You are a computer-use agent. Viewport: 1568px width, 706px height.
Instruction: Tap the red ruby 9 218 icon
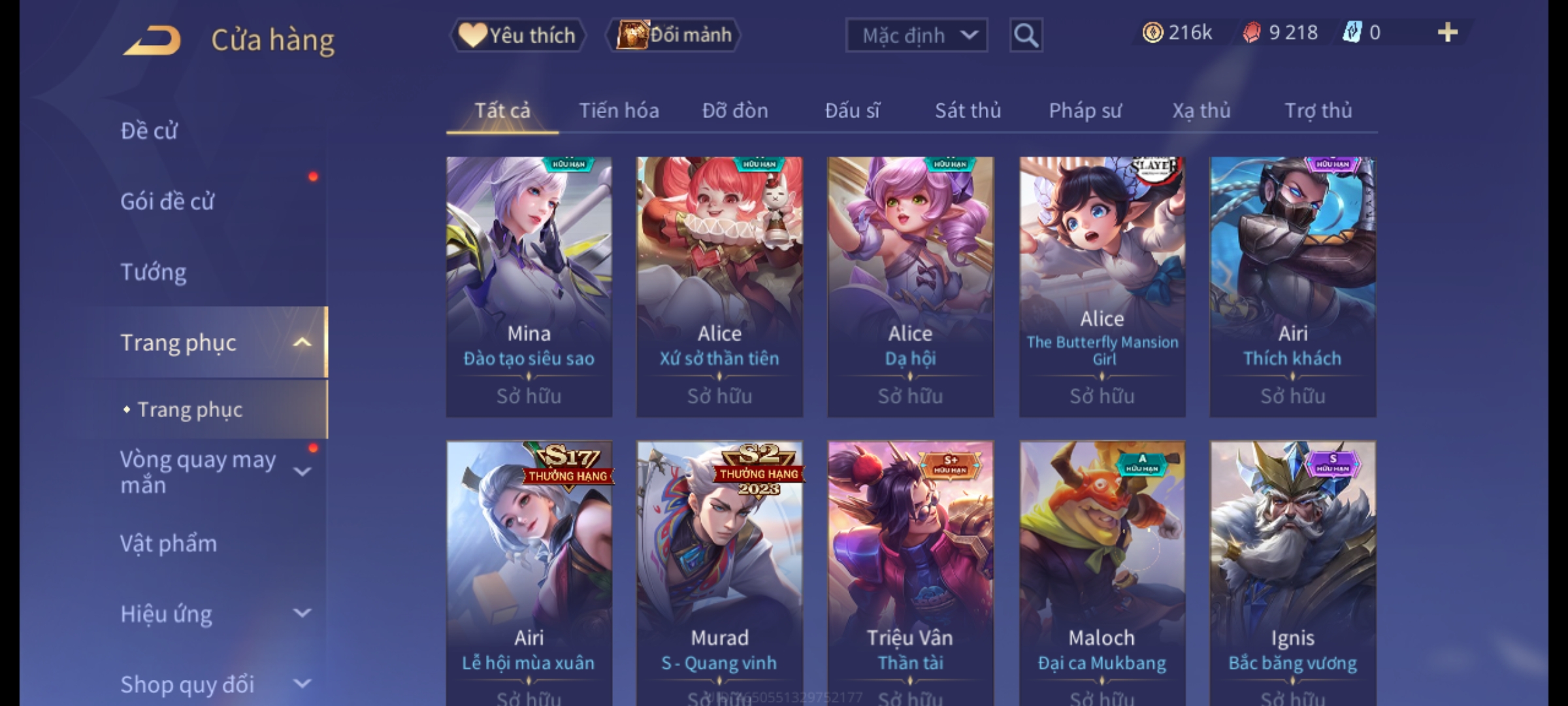pos(1251,33)
